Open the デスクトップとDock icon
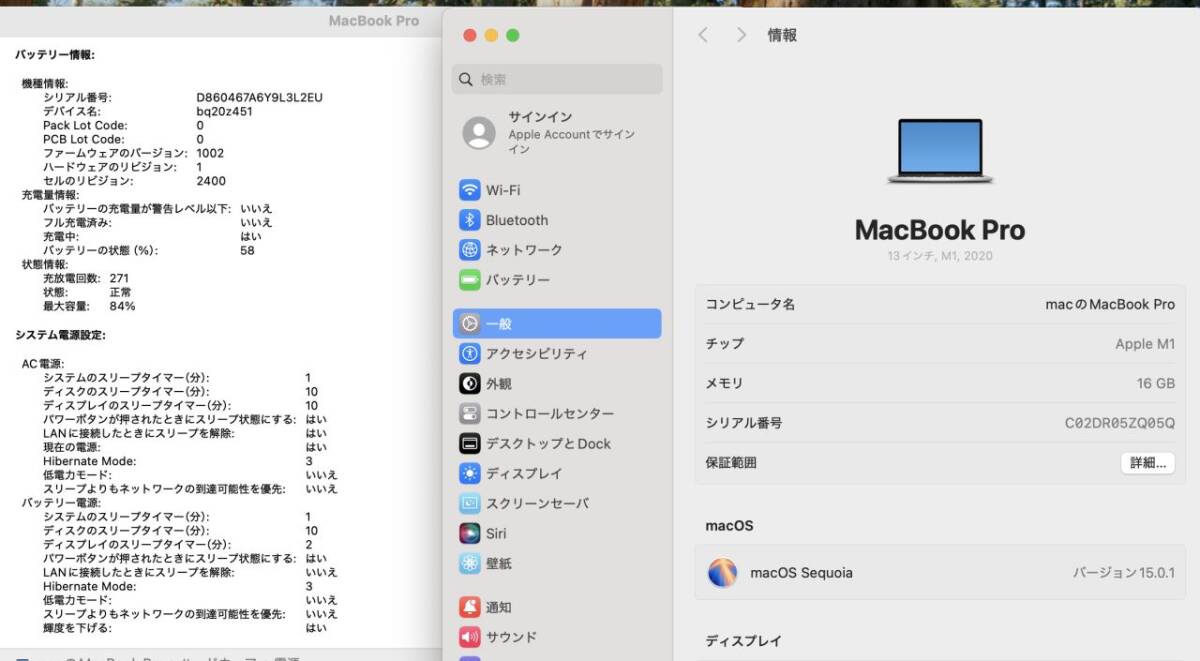This screenshot has width=1200, height=661. (x=470, y=444)
